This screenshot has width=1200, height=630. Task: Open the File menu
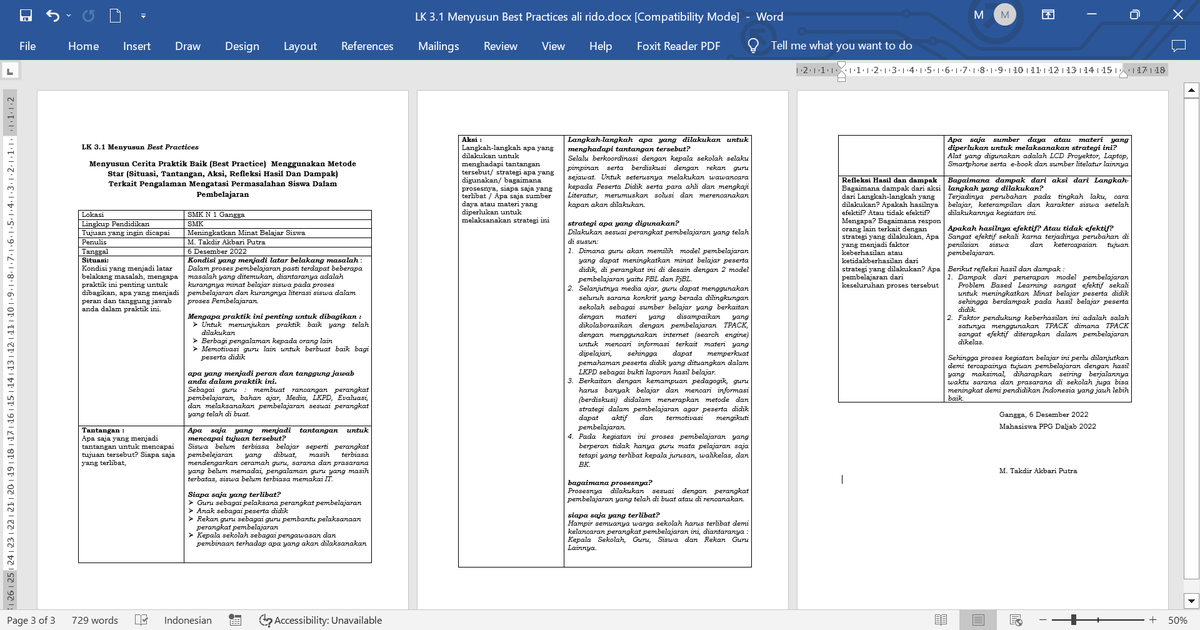tap(28, 46)
